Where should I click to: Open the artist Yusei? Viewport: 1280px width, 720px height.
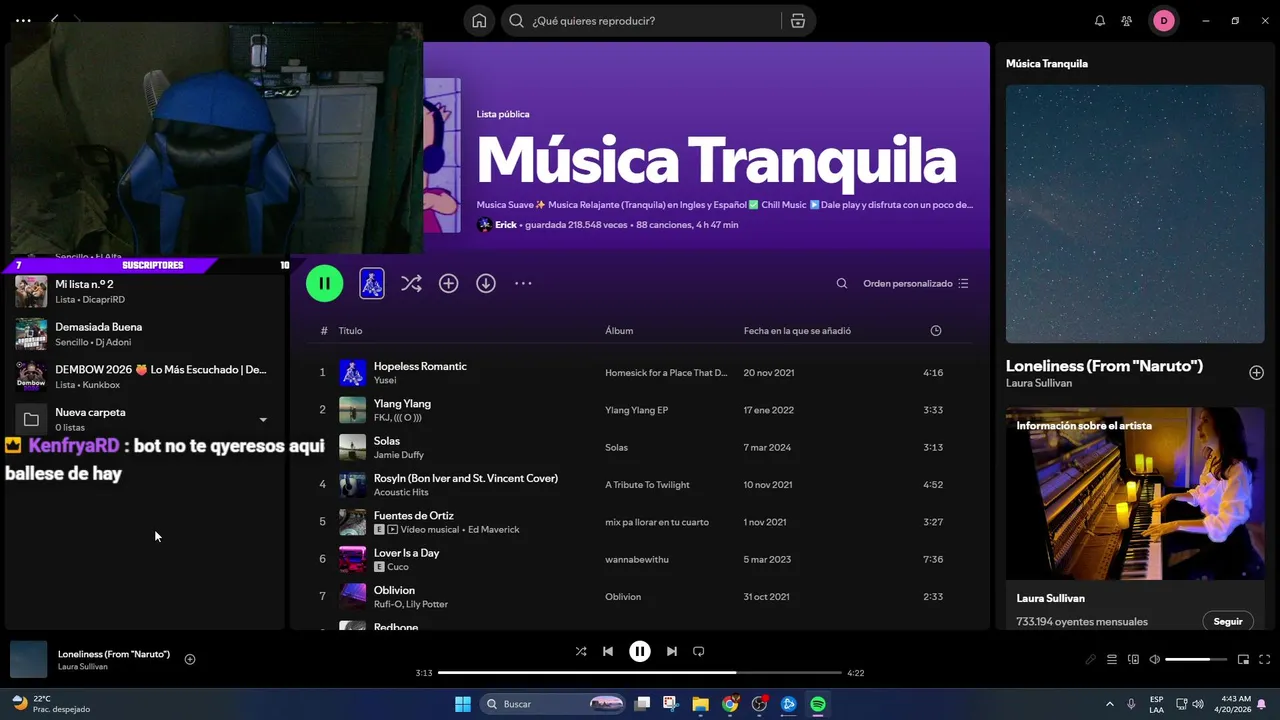tap(385, 380)
